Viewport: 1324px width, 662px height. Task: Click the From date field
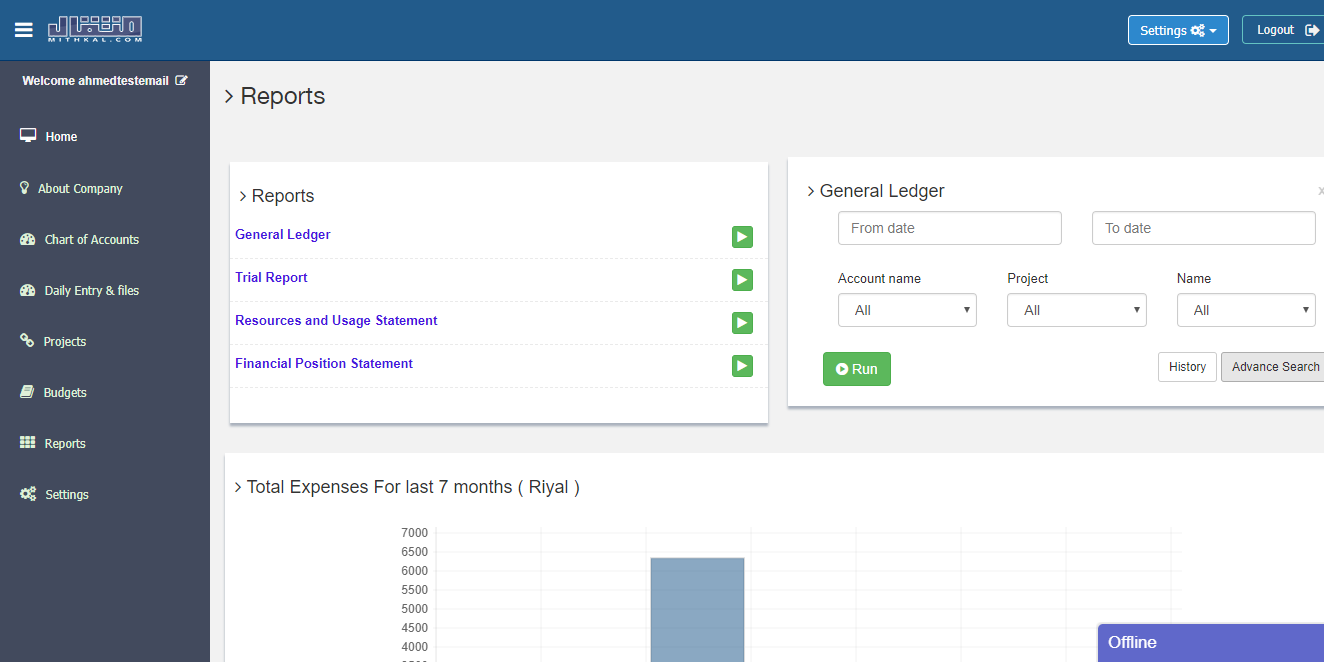(950, 228)
